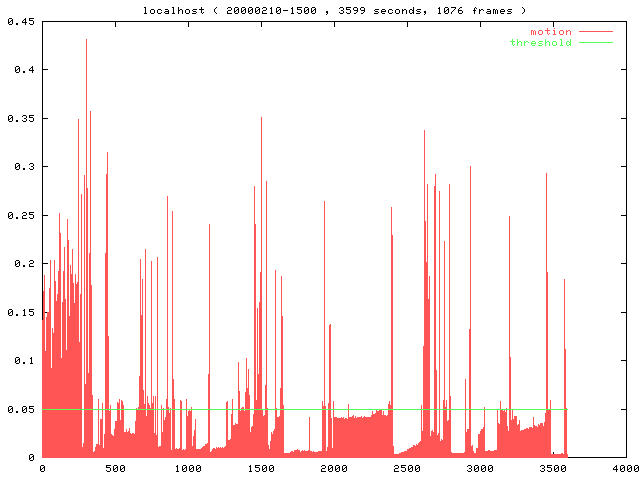Click the top of the tallest motion spike
Screen dimensions: 640x480
[86, 40]
